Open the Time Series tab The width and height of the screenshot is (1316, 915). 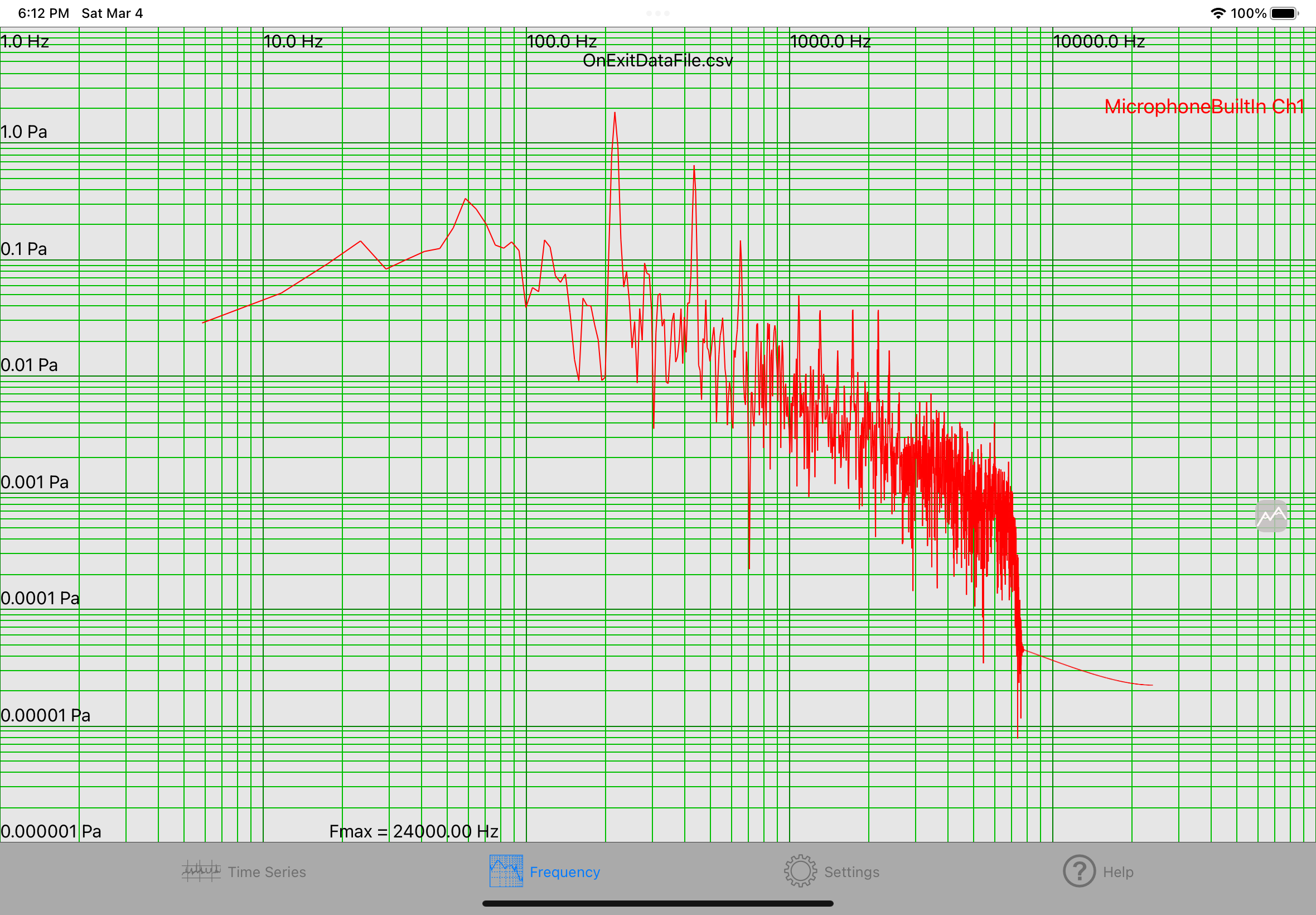pos(244,871)
